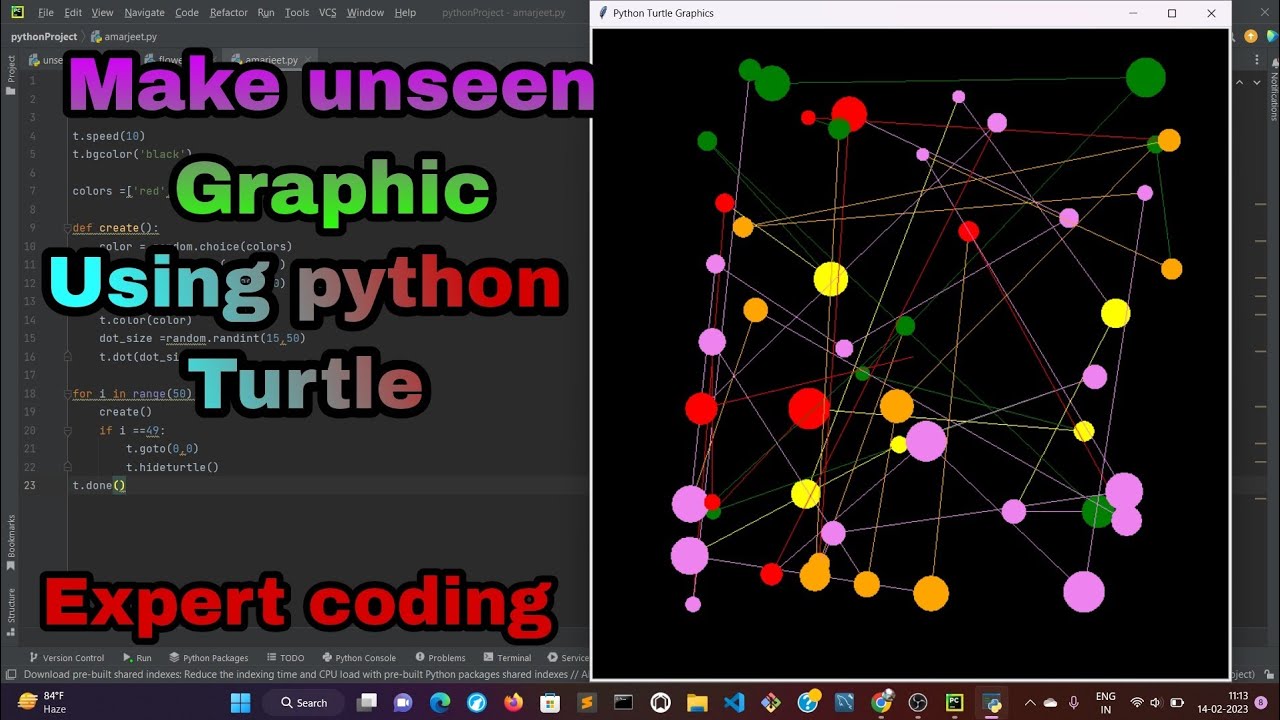This screenshot has width=1280, height=720.
Task: Open Firefox from the taskbar
Action: click(x=514, y=702)
